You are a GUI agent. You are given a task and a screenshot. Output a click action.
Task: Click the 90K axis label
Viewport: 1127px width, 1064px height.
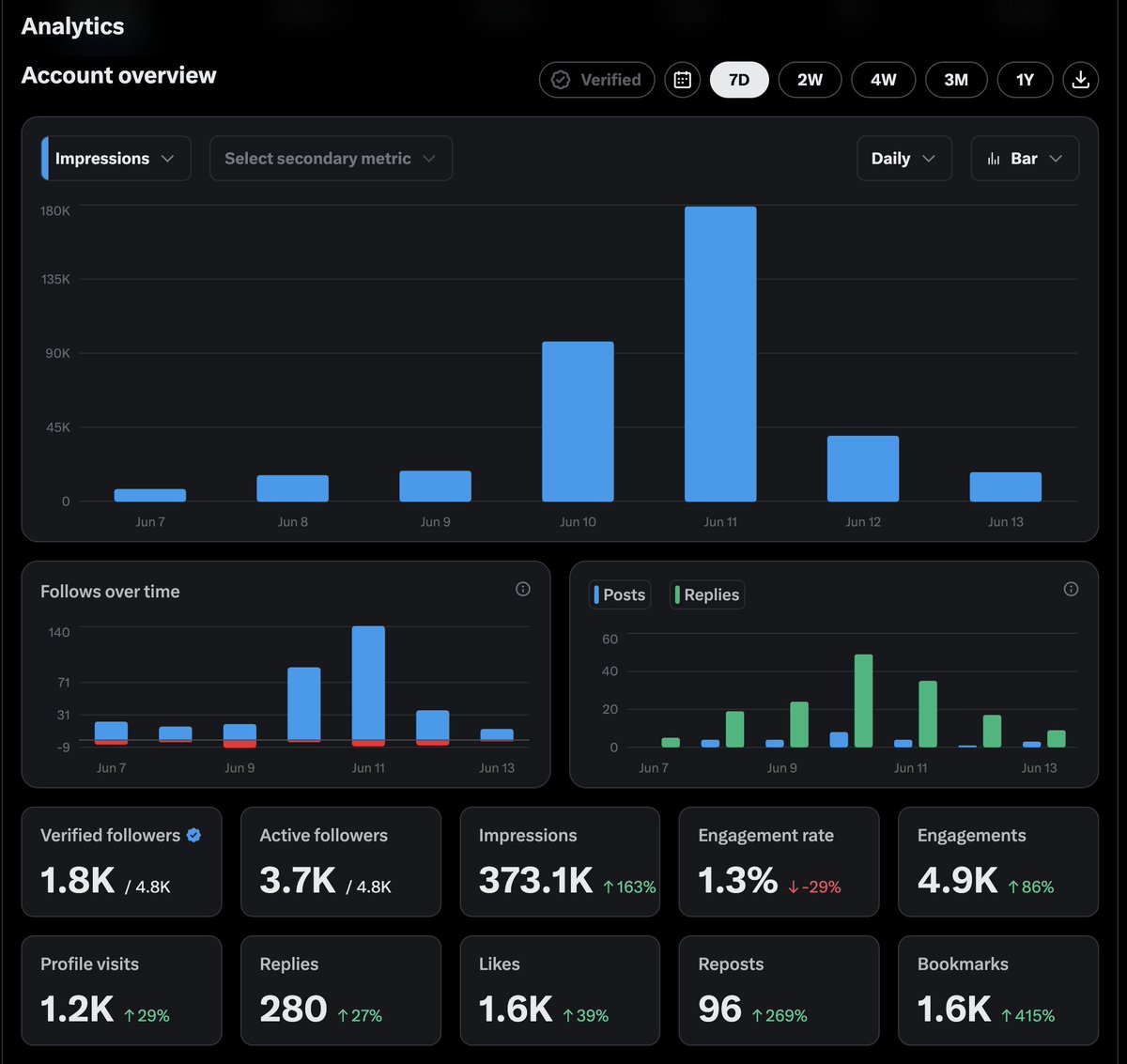pyautogui.click(x=58, y=353)
